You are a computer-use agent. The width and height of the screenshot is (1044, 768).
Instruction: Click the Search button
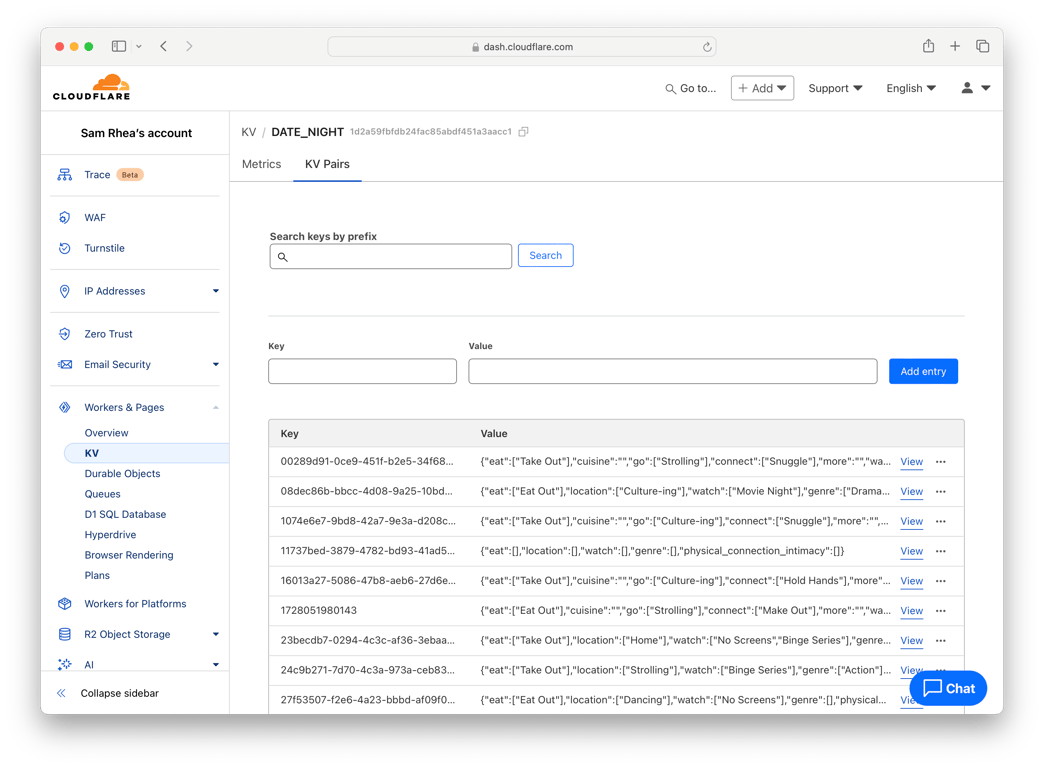click(545, 255)
